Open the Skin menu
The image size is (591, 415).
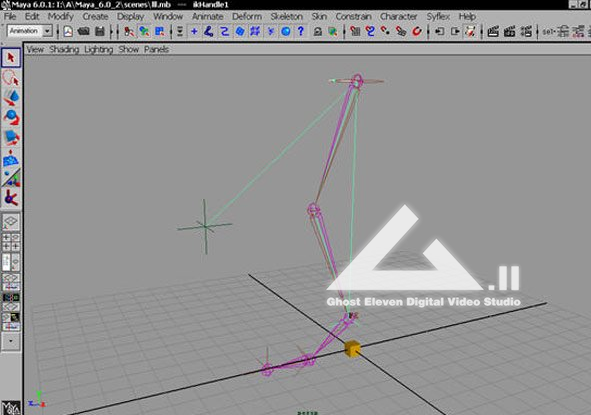[x=319, y=17]
